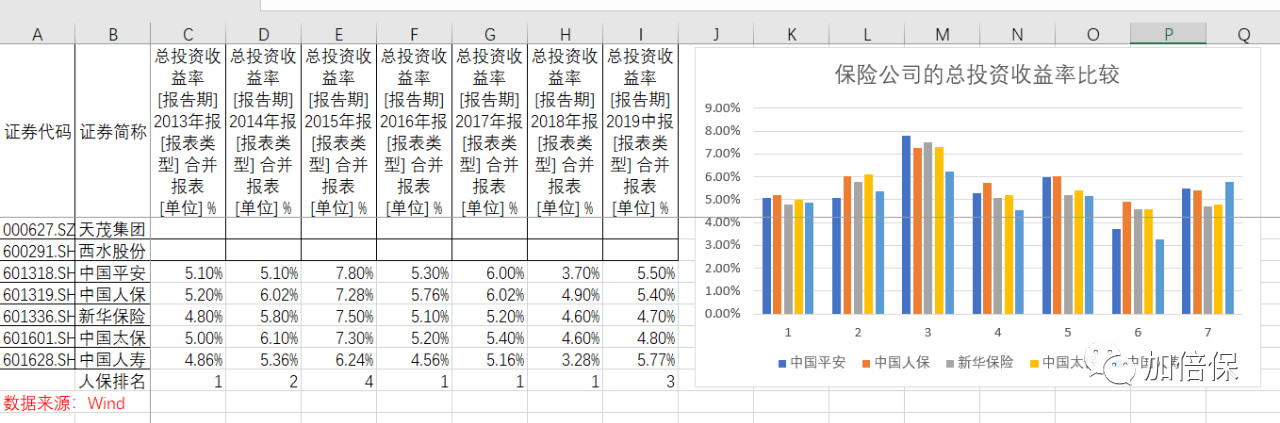Select column Q header
This screenshot has width=1280, height=423.
[1243, 34]
